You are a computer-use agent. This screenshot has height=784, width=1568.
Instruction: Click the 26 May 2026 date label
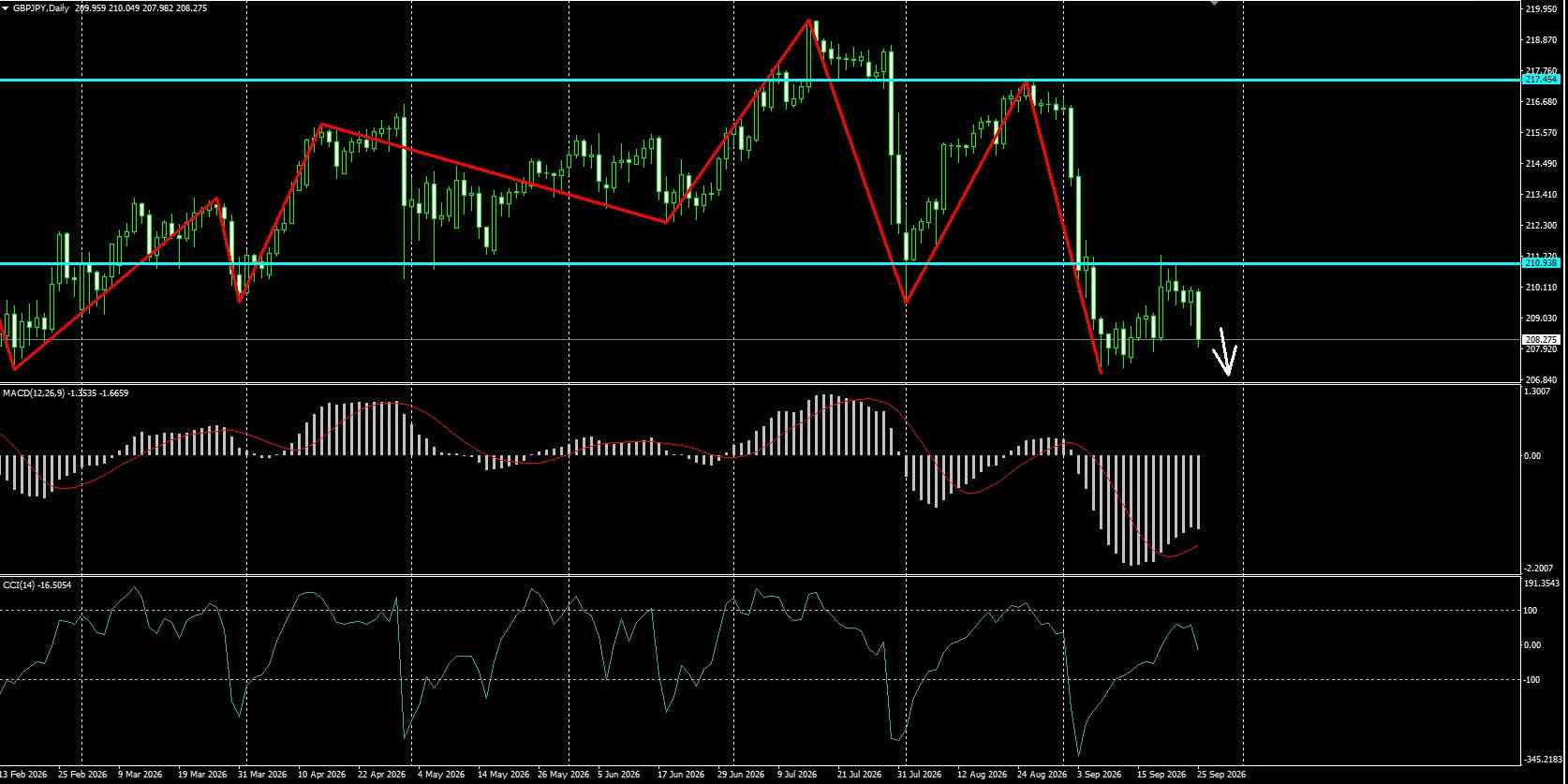point(565,775)
